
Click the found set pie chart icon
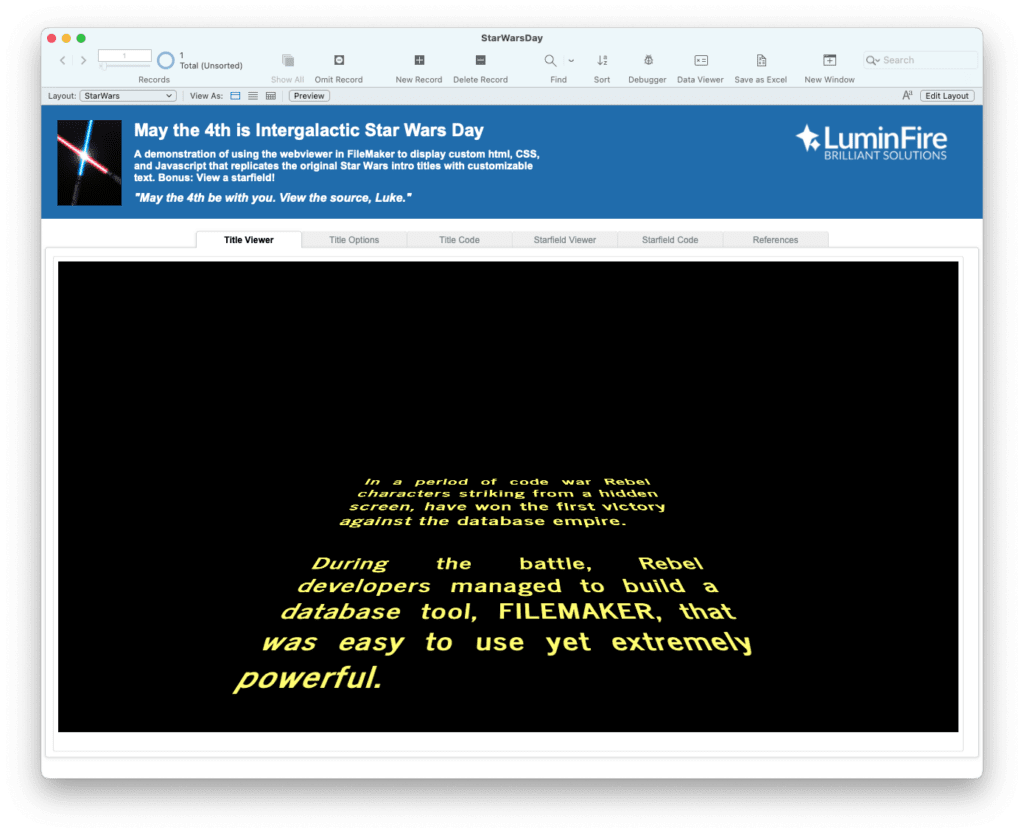tap(166, 60)
